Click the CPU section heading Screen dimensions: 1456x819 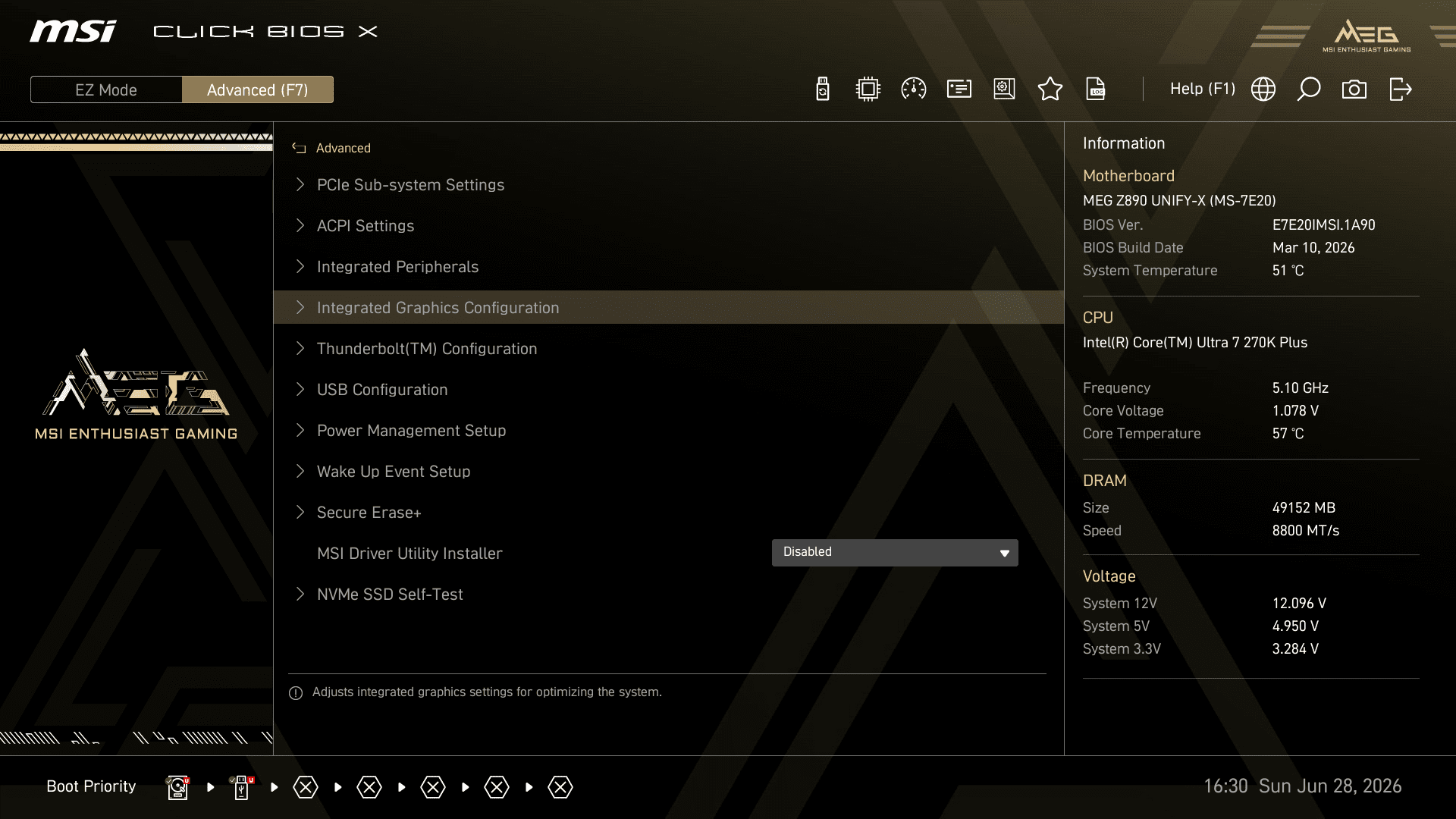click(x=1098, y=318)
